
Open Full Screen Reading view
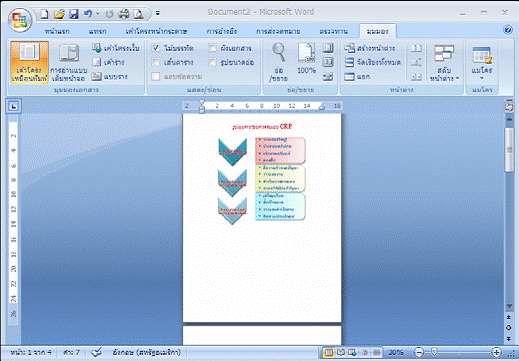(x=69, y=62)
